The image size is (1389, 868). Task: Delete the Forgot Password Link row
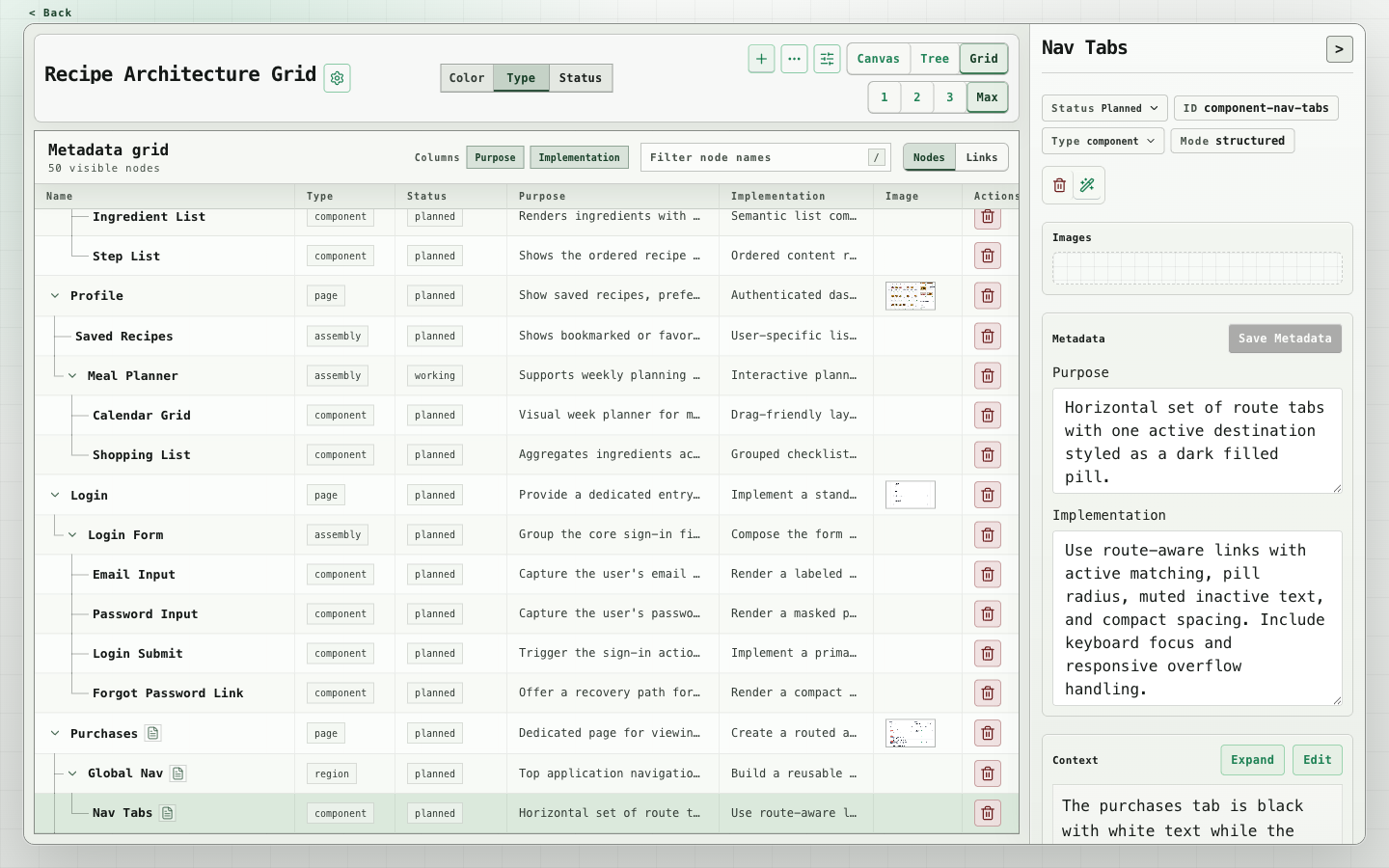tap(988, 693)
